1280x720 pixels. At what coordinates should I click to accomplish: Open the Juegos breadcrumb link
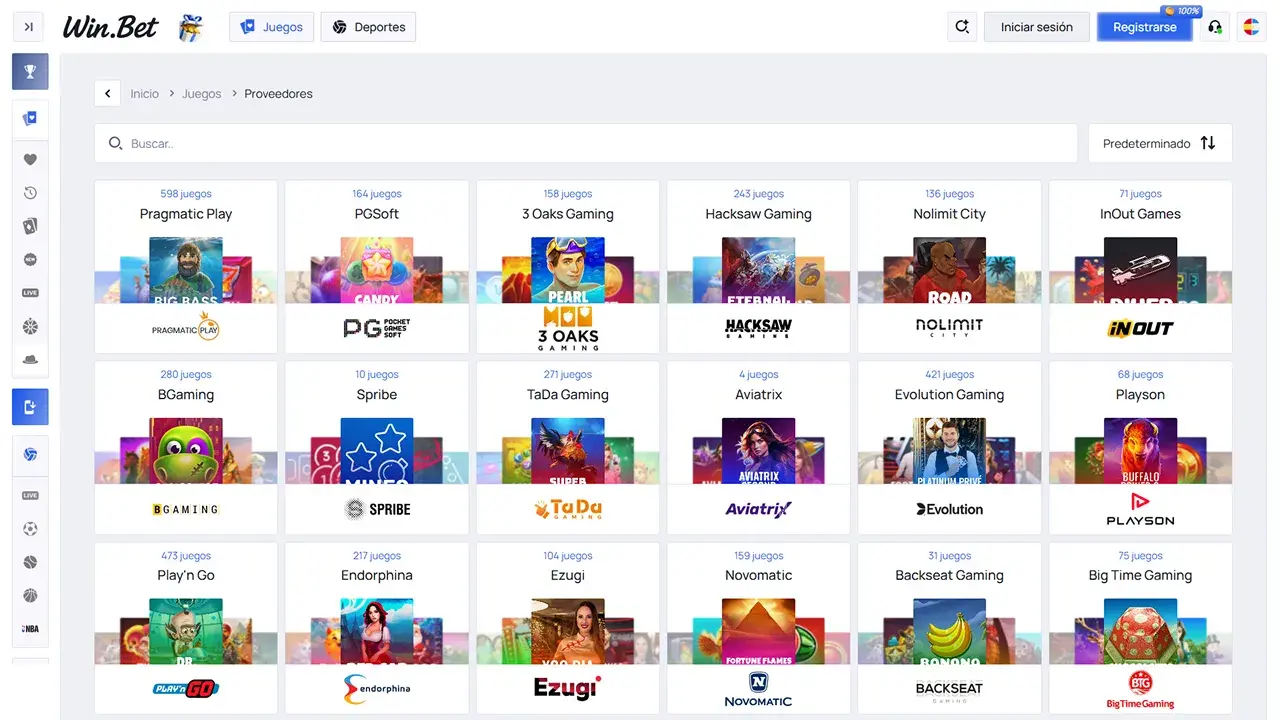[202, 94]
